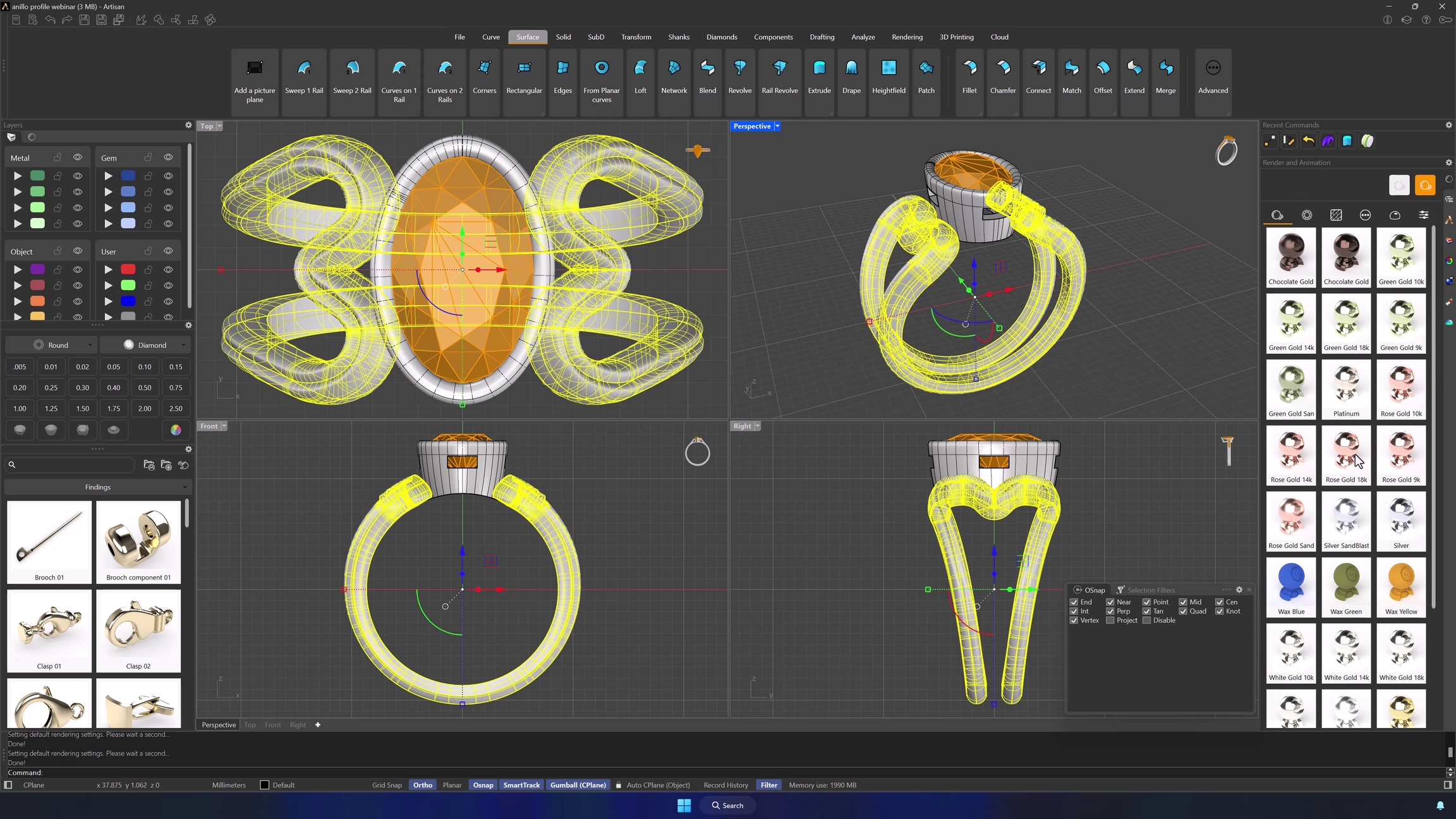Toggle the Ortho status bar button
1456x819 pixels.
pos(422,785)
